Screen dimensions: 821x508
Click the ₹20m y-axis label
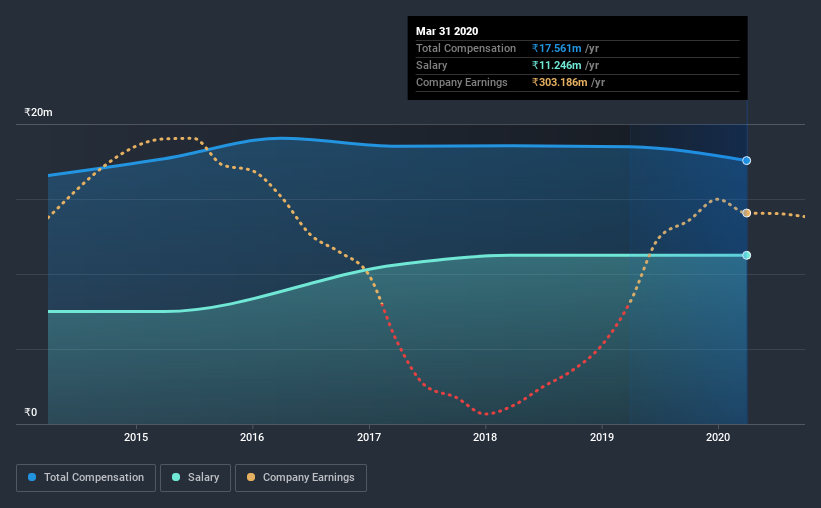click(x=38, y=113)
